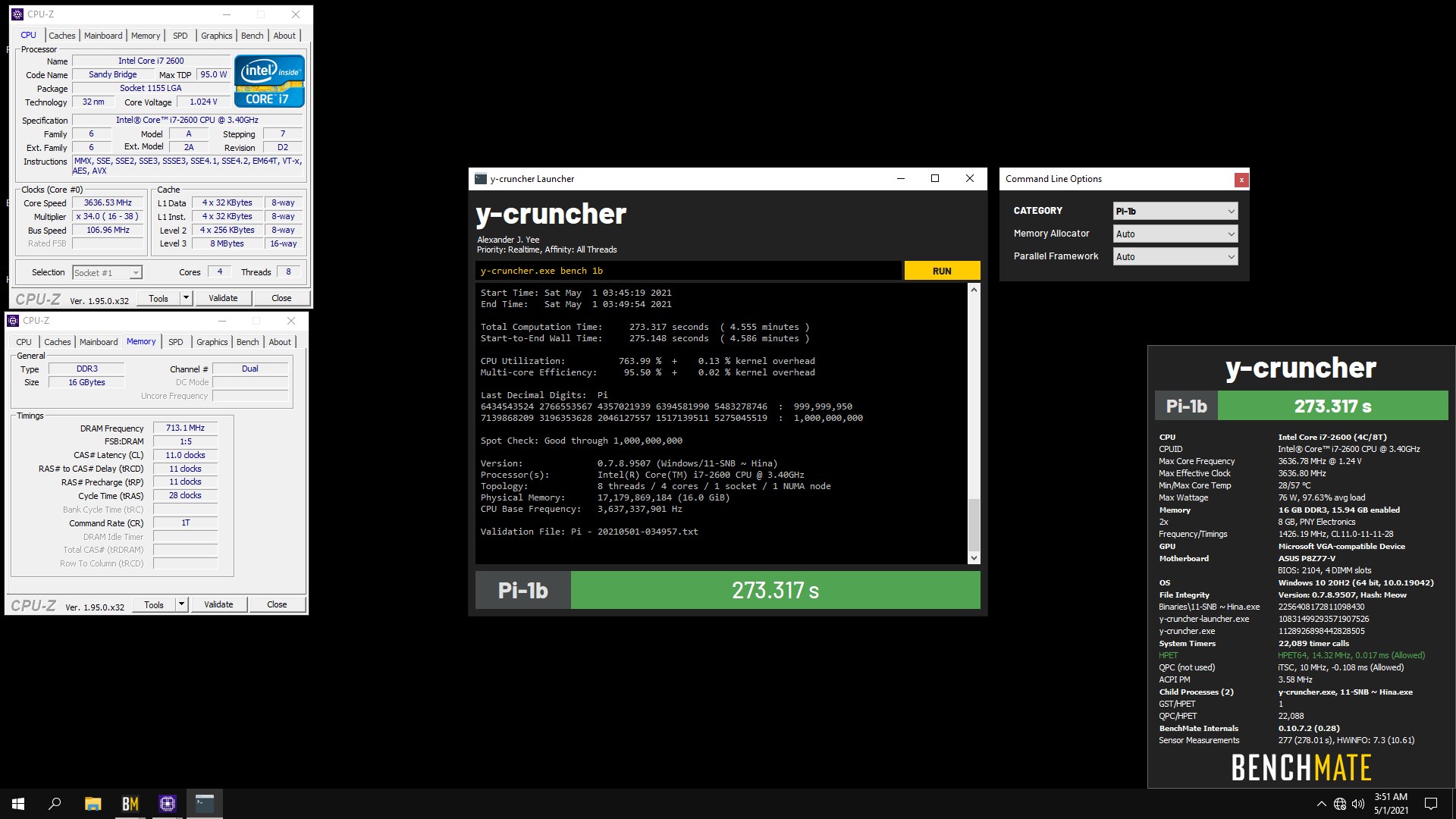The height and width of the screenshot is (819, 1456).
Task: Open SPD tab in Memory CPU-Z window
Action: click(x=176, y=342)
